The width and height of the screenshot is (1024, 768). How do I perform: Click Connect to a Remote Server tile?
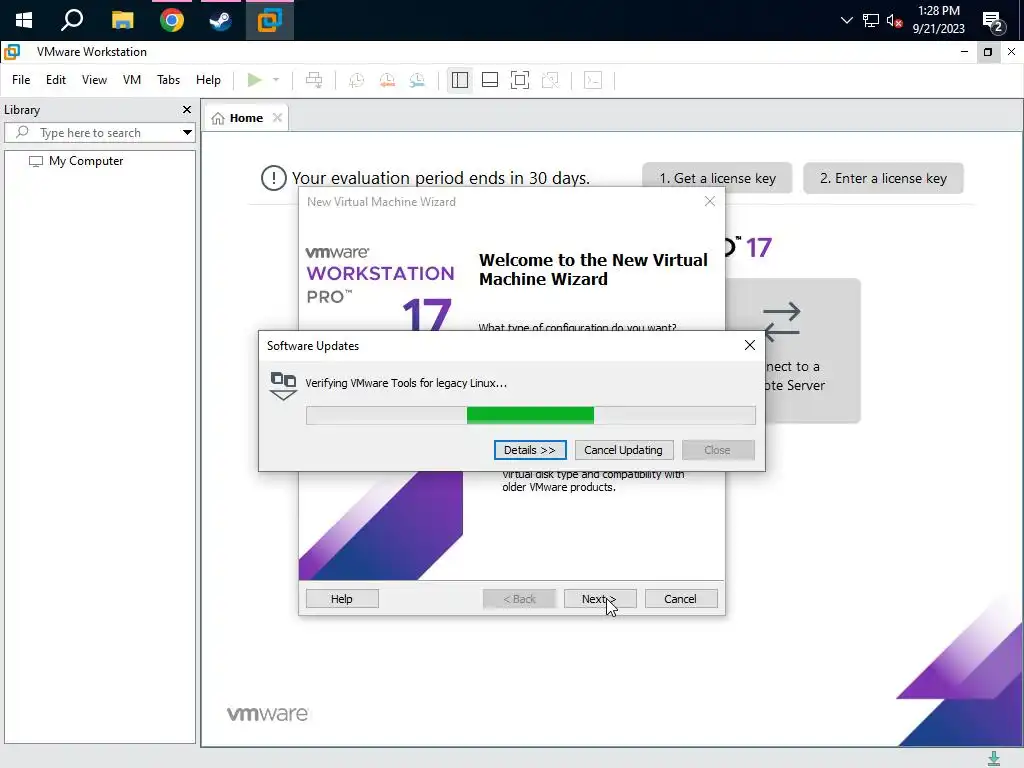tap(793, 351)
